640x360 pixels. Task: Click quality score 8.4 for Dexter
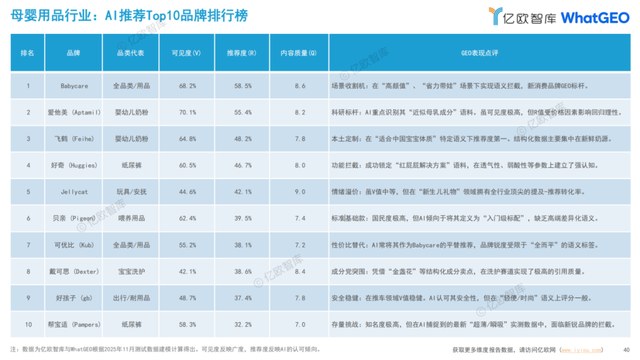coord(300,271)
